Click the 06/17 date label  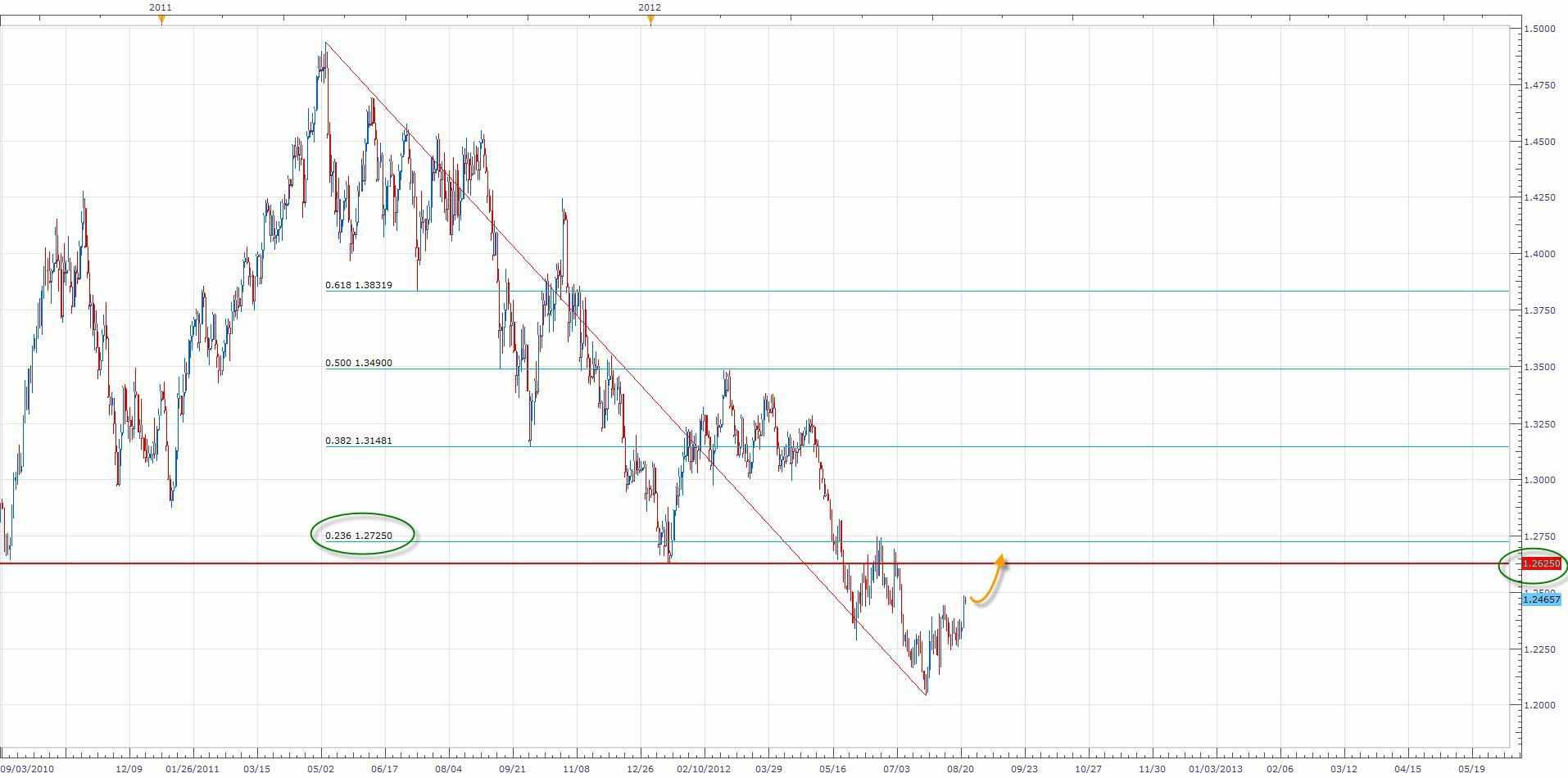[x=385, y=769]
